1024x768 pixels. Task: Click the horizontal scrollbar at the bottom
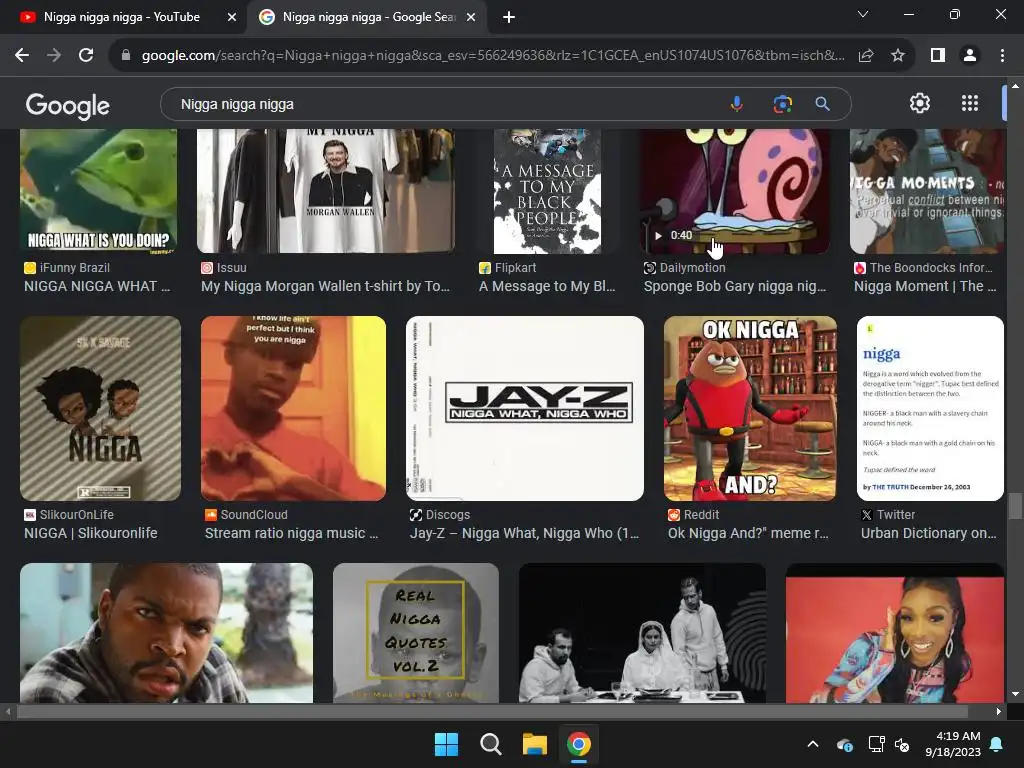pos(492,711)
